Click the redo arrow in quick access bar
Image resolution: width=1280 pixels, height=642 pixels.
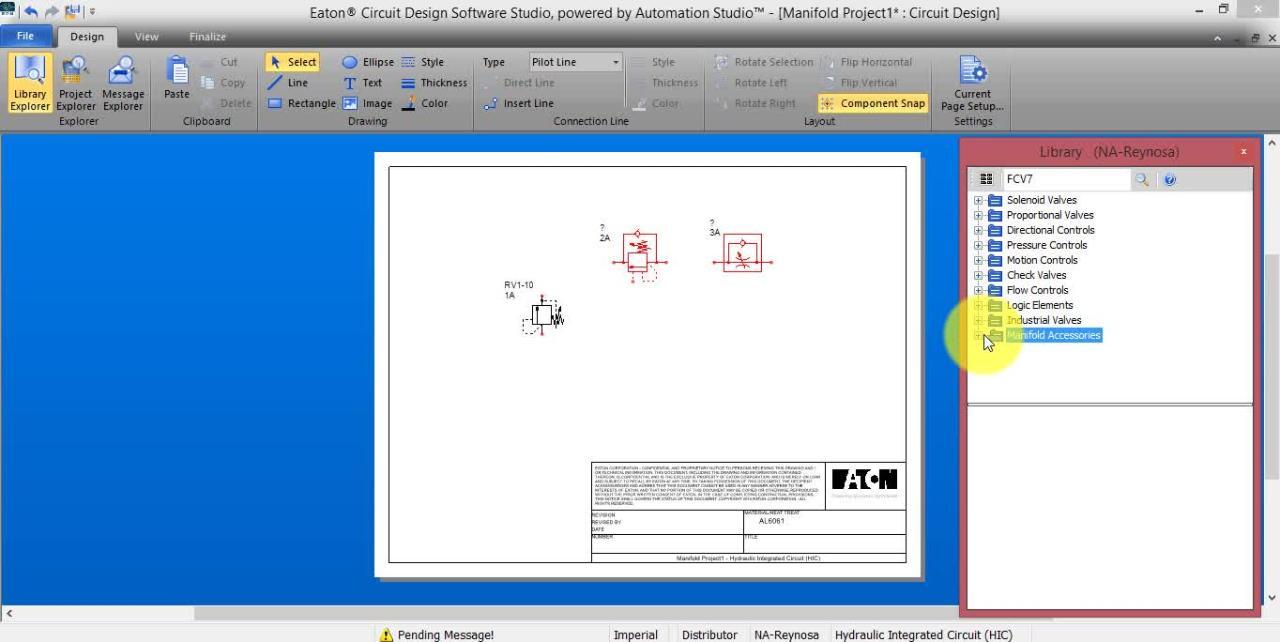click(50, 12)
